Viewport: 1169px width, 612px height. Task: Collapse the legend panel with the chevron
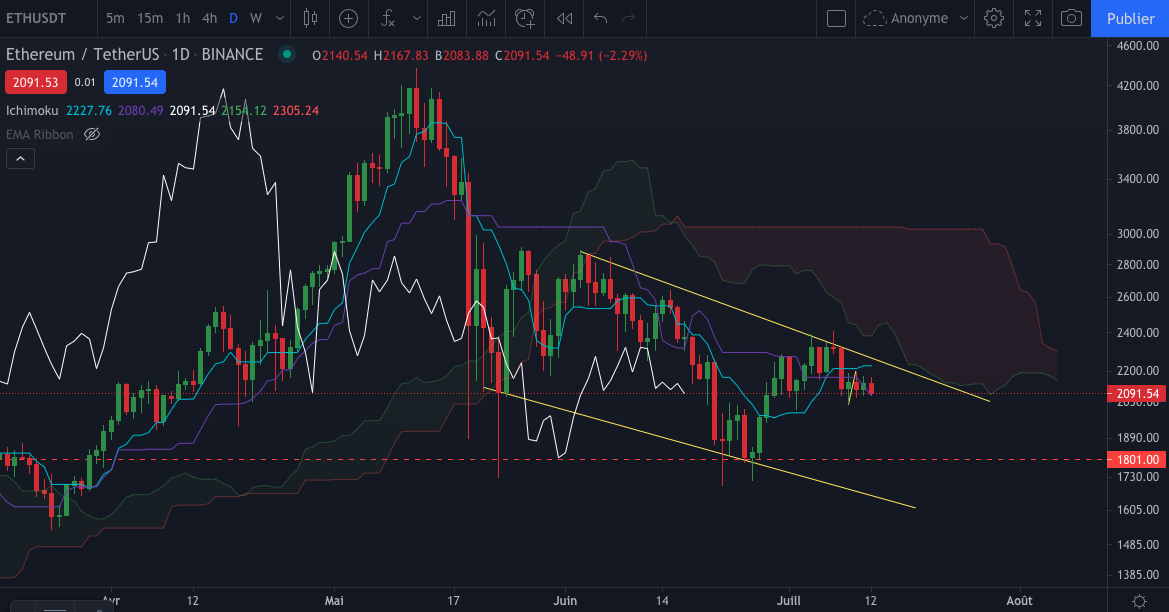[20, 158]
